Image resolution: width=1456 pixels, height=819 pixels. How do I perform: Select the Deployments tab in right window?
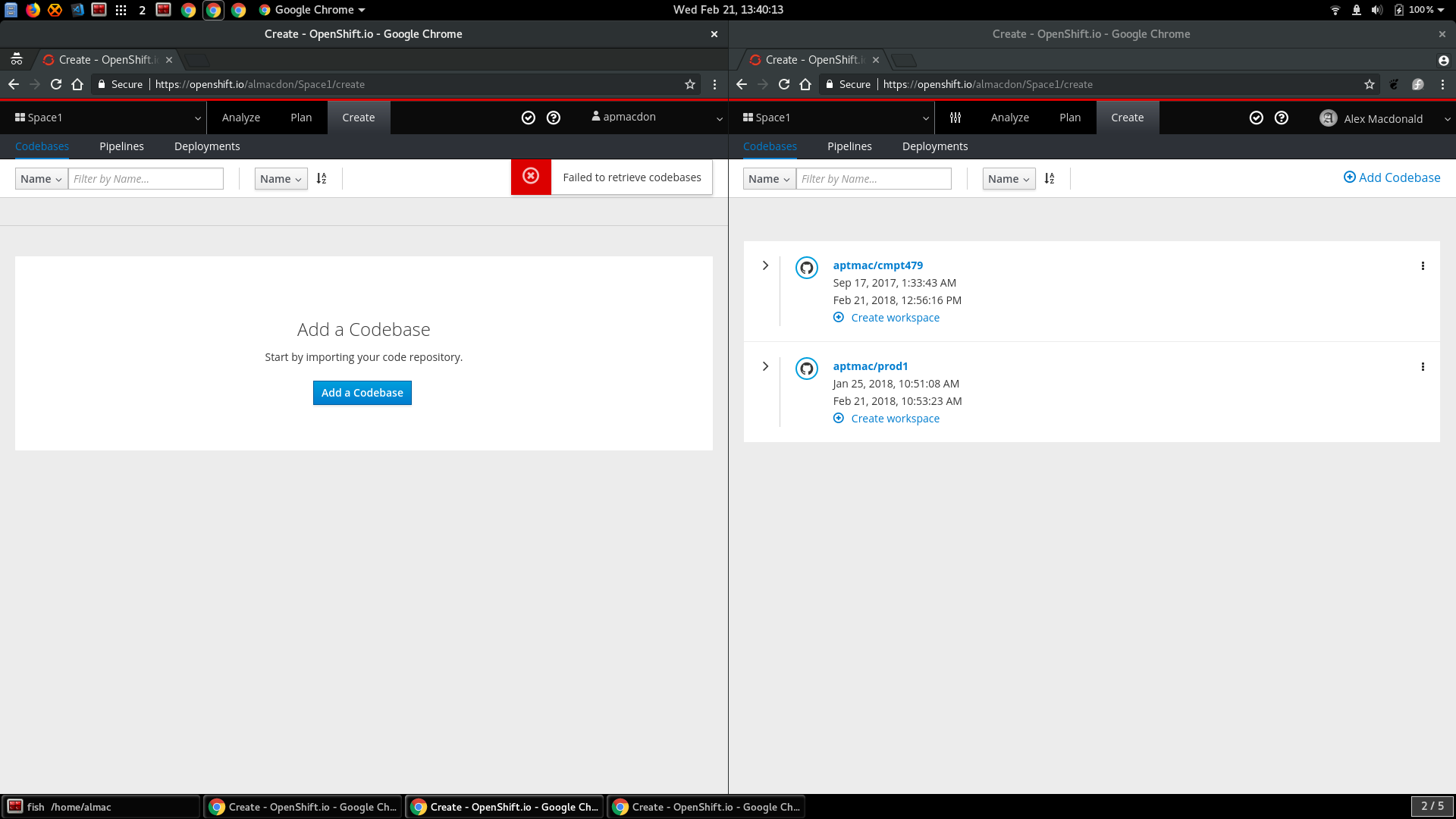tap(934, 146)
